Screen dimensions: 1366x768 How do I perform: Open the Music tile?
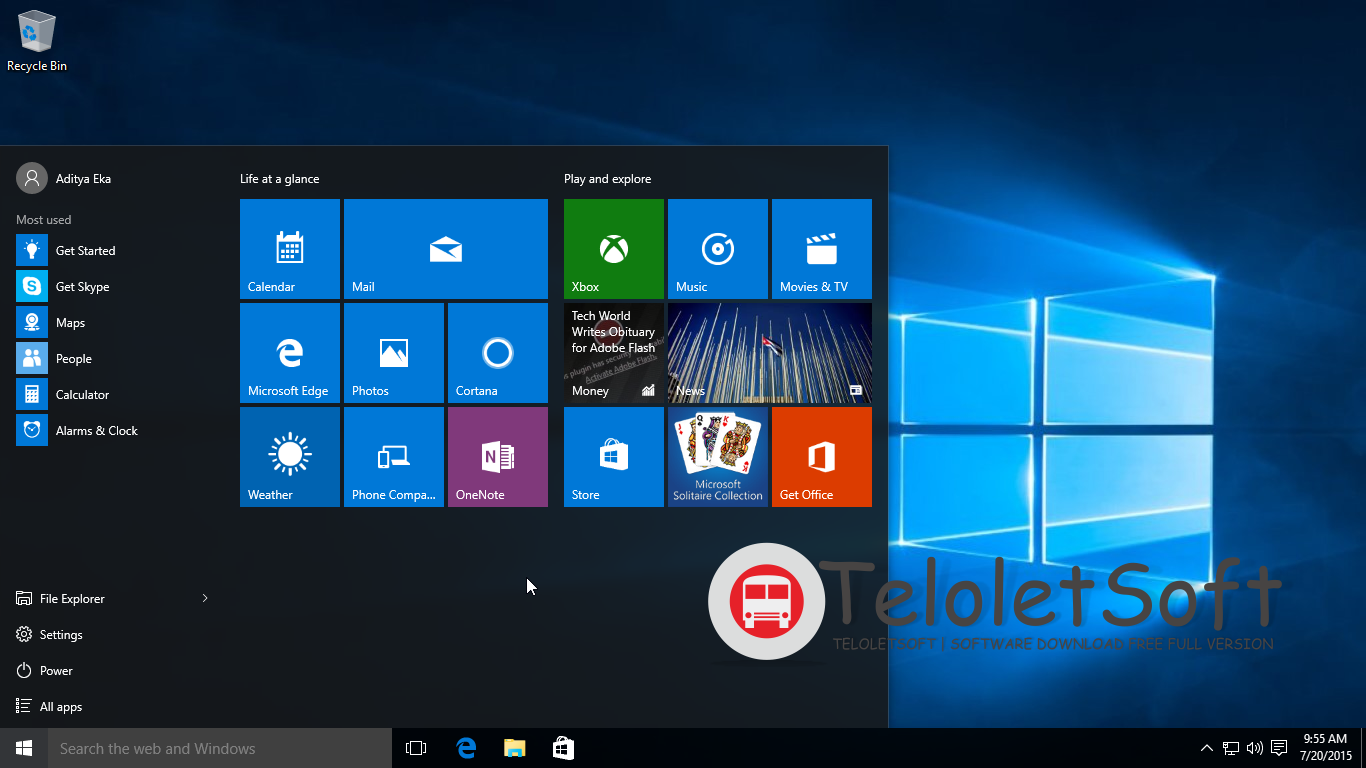pyautogui.click(x=718, y=249)
